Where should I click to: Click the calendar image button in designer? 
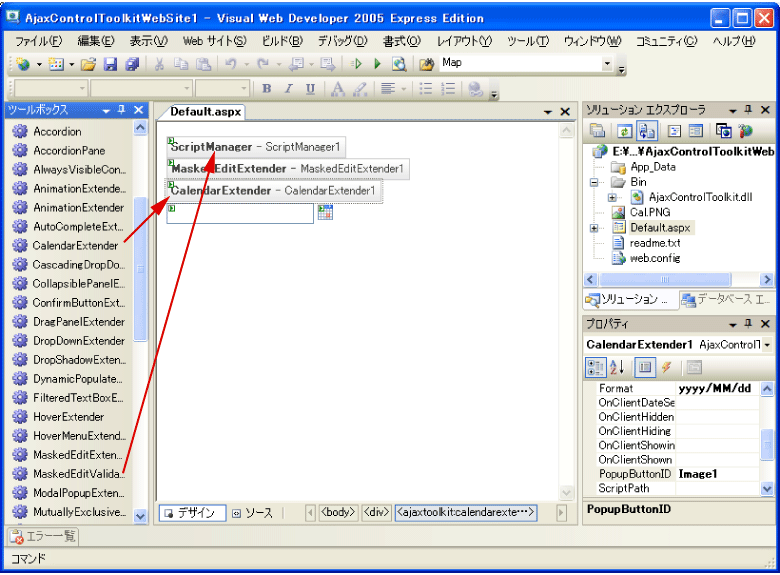325,212
